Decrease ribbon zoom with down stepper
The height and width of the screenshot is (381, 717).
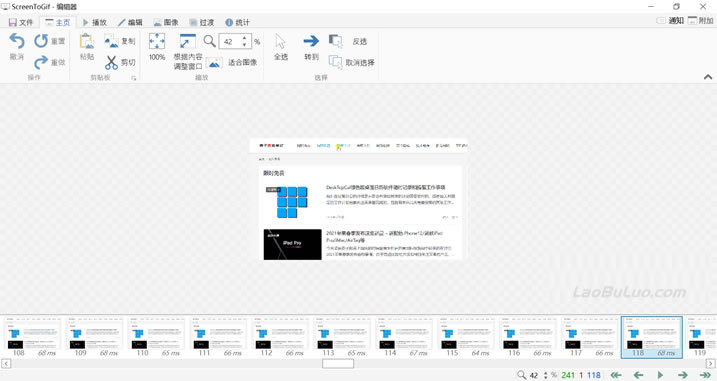coord(245,45)
